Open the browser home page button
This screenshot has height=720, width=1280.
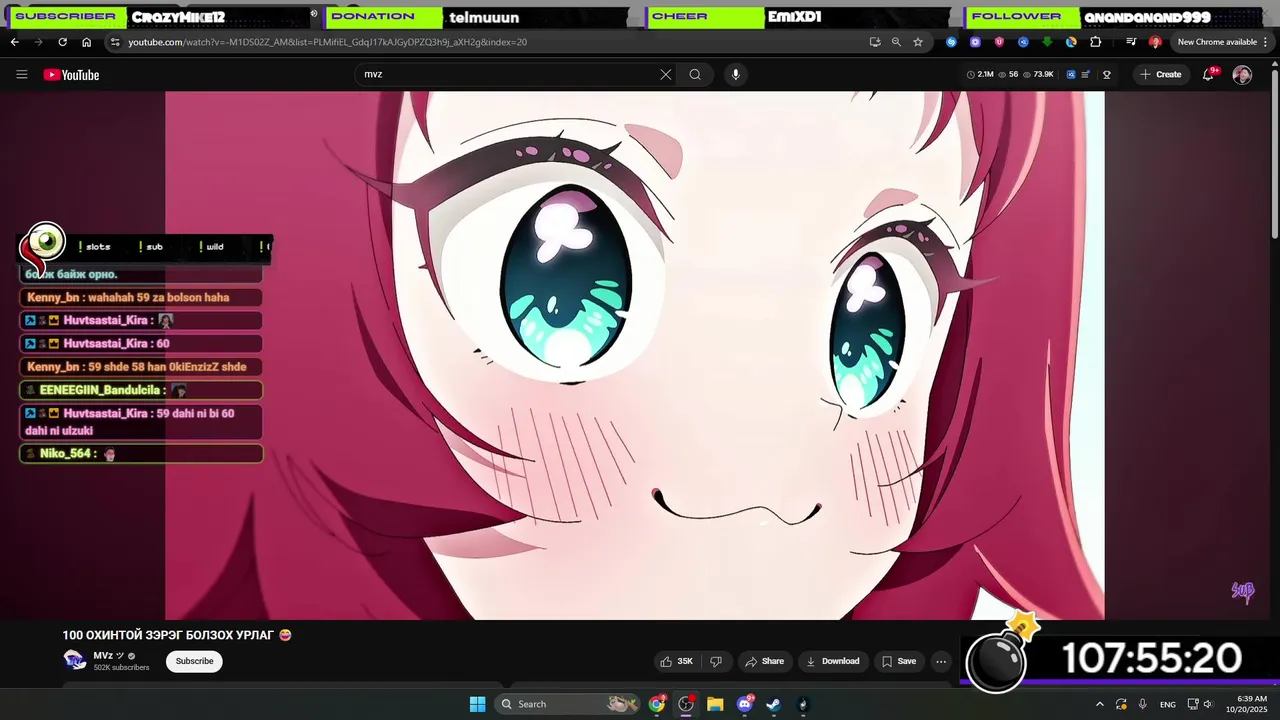tap(86, 42)
